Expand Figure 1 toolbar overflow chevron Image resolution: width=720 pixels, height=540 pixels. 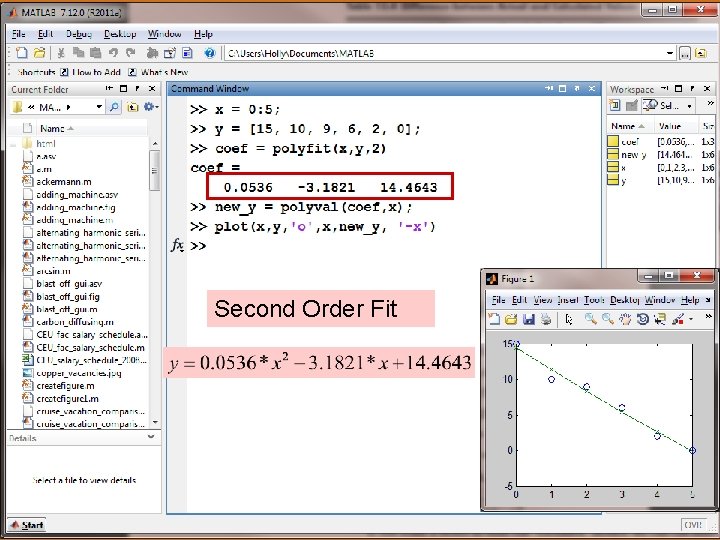point(708,316)
